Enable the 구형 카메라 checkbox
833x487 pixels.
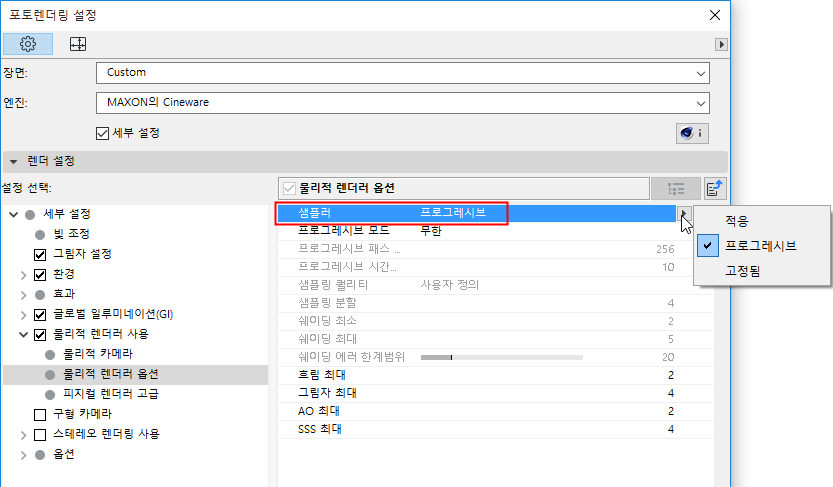click(x=40, y=414)
